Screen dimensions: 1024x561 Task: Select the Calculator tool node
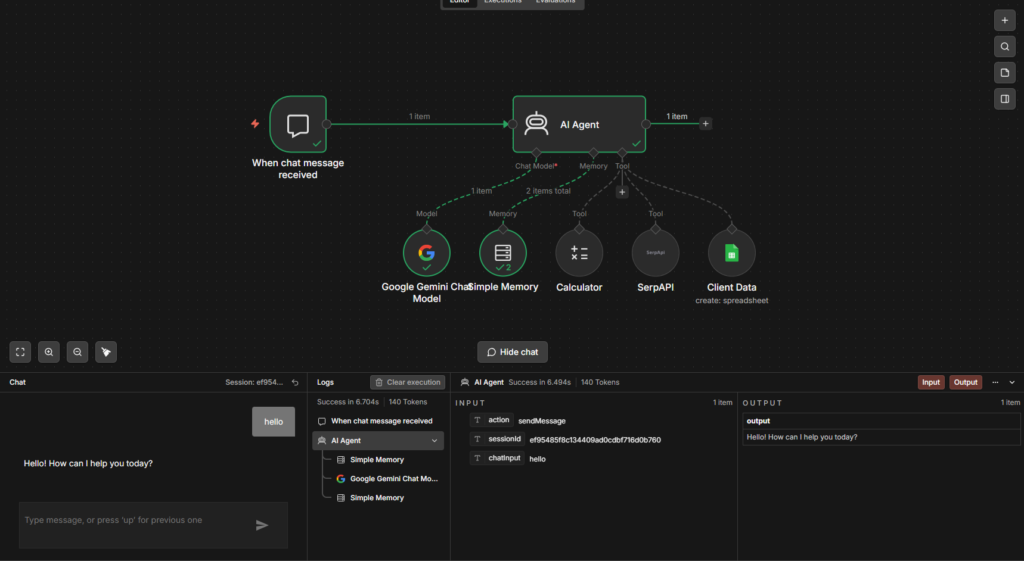(579, 253)
